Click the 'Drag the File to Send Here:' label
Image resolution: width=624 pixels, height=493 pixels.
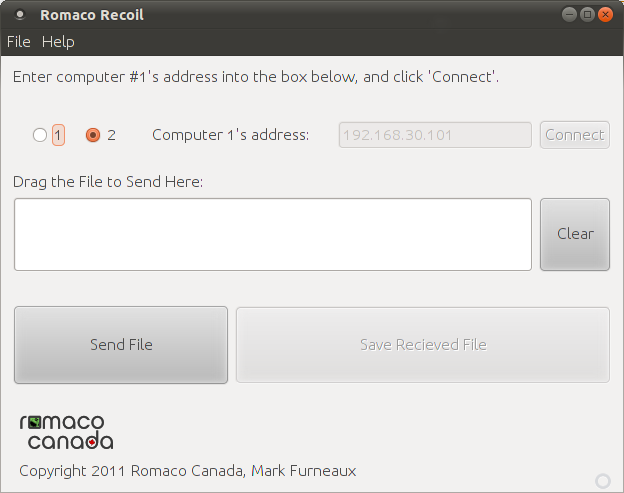coord(108,182)
